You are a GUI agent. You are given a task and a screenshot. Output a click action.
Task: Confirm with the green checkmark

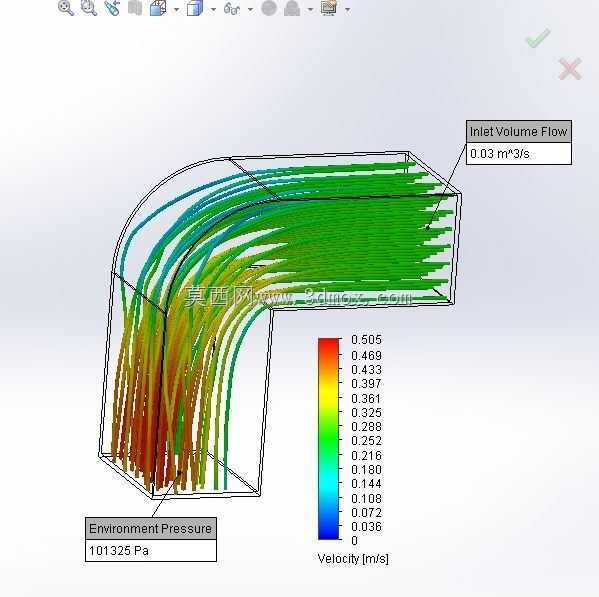pyautogui.click(x=538, y=38)
